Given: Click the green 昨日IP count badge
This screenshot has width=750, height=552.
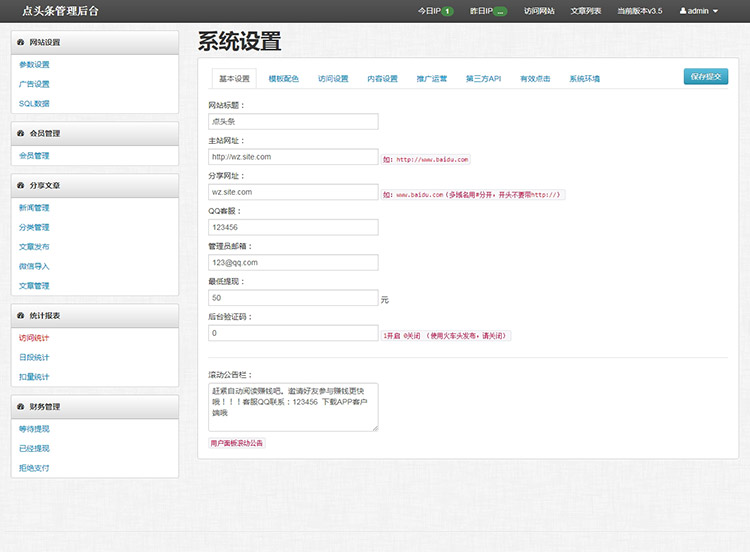Looking at the screenshot, I should (x=500, y=11).
